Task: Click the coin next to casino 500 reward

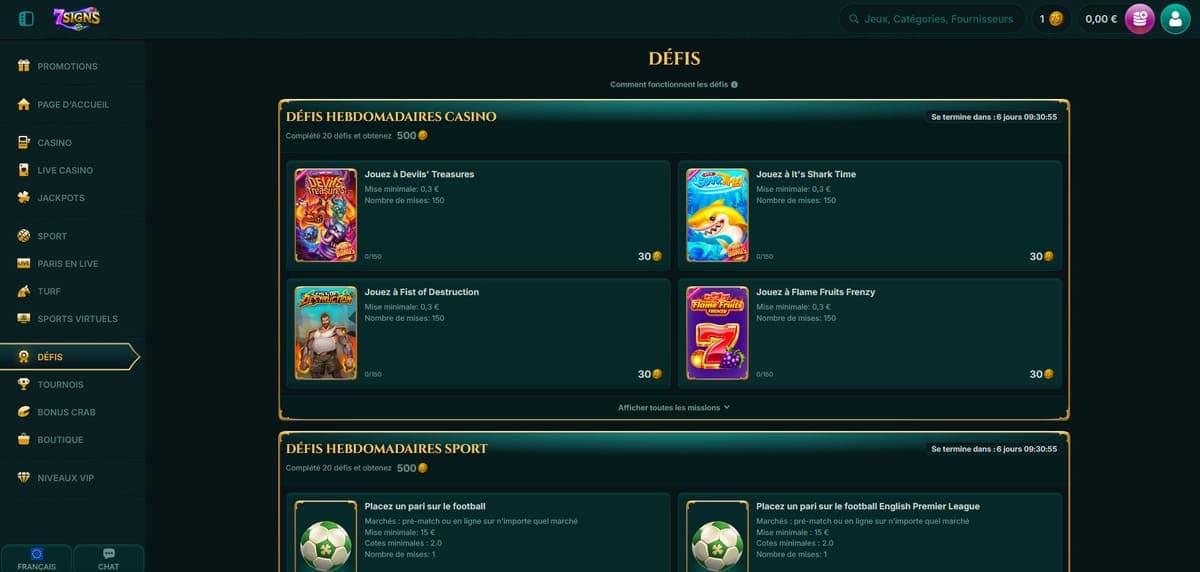Action: 422,135
